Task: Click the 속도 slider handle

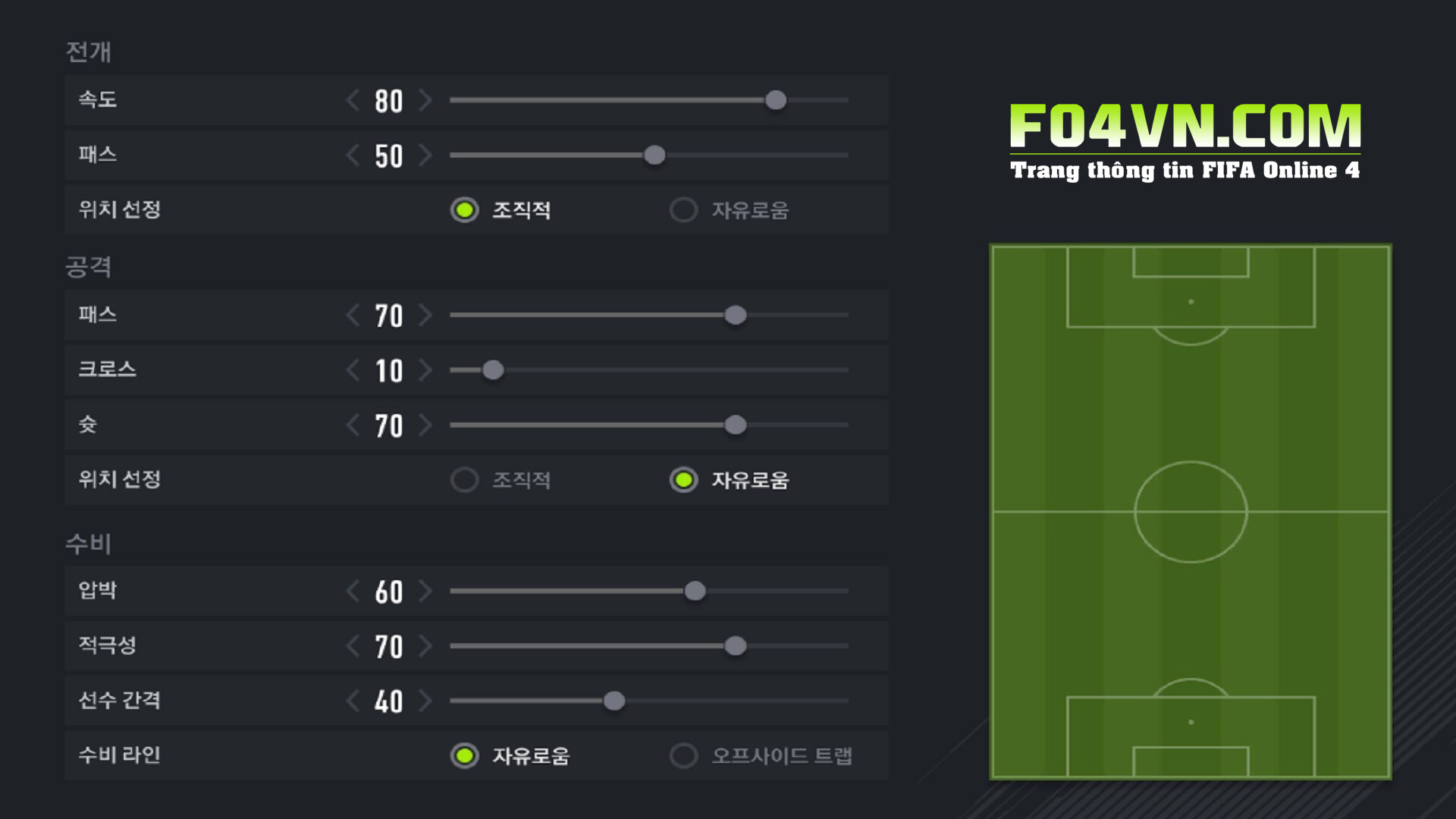Action: [776, 100]
